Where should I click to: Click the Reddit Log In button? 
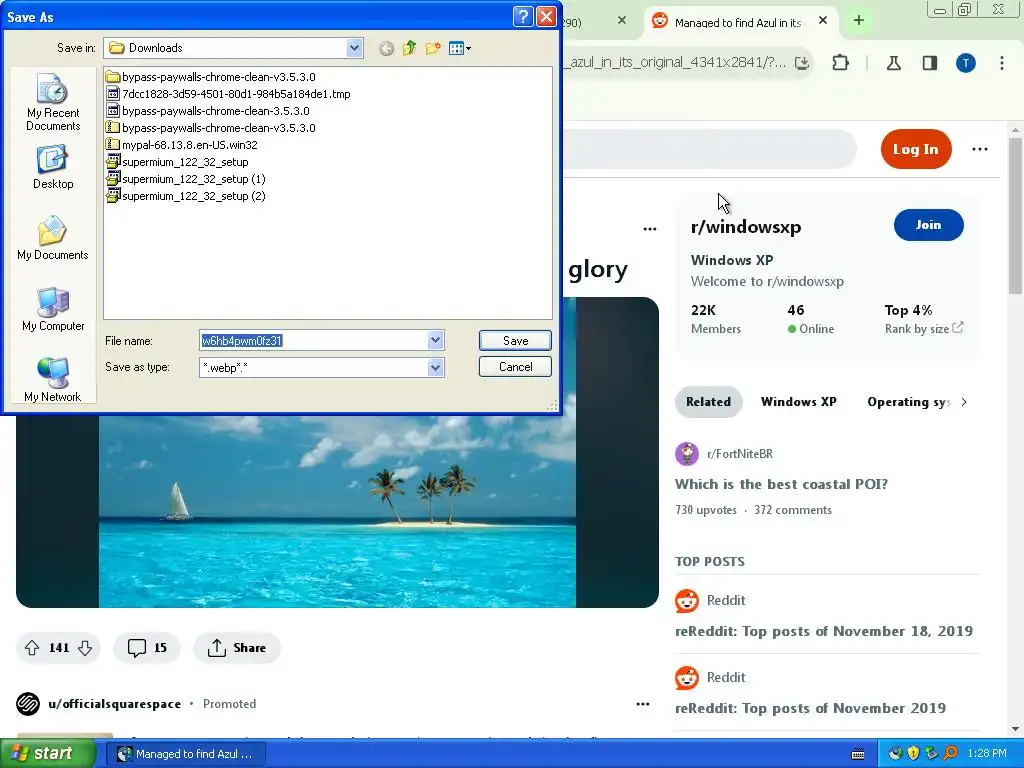click(916, 149)
